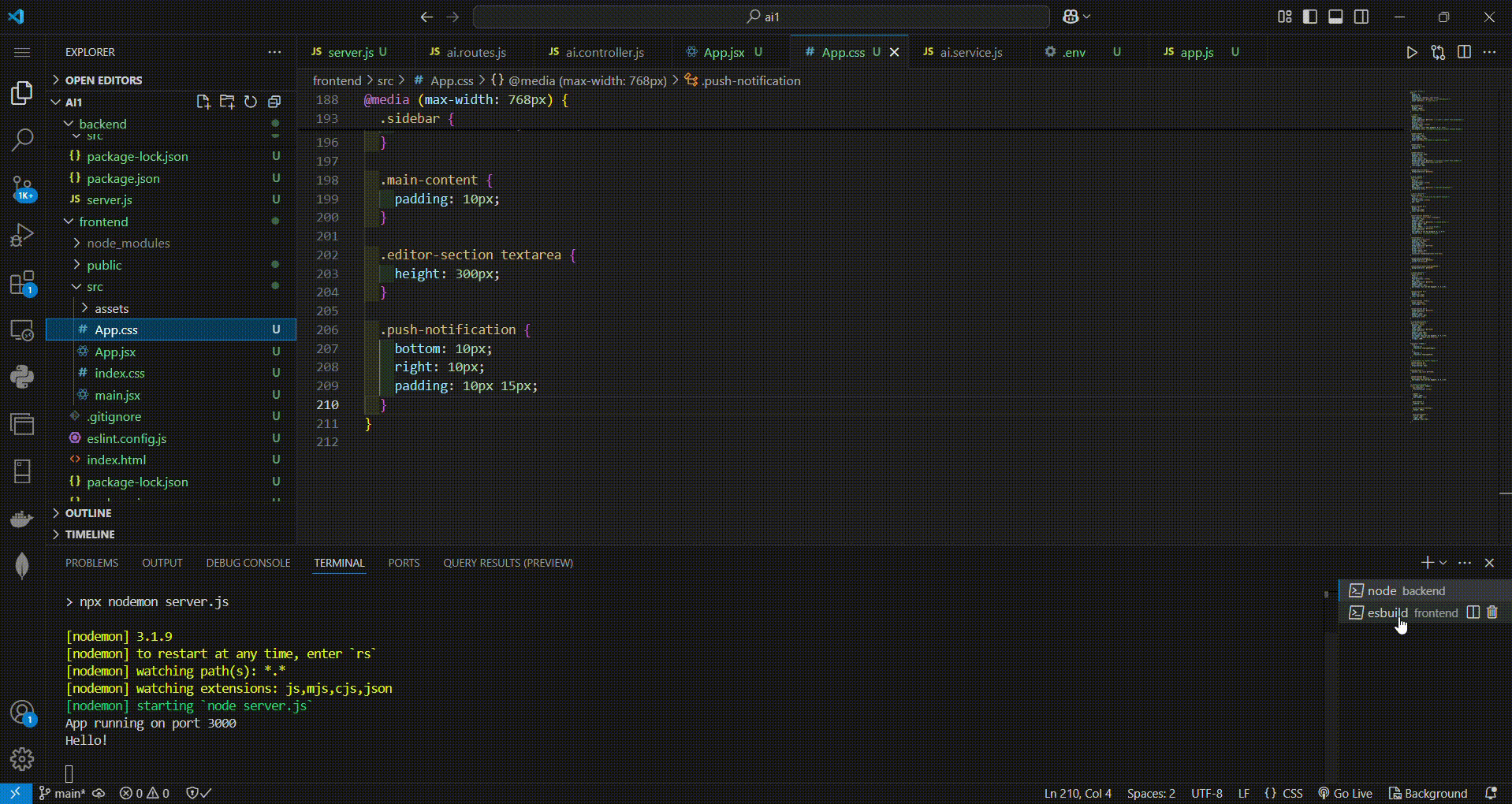Open the Manage gear menu
Screen dimensions: 1512x804
[x=22, y=758]
